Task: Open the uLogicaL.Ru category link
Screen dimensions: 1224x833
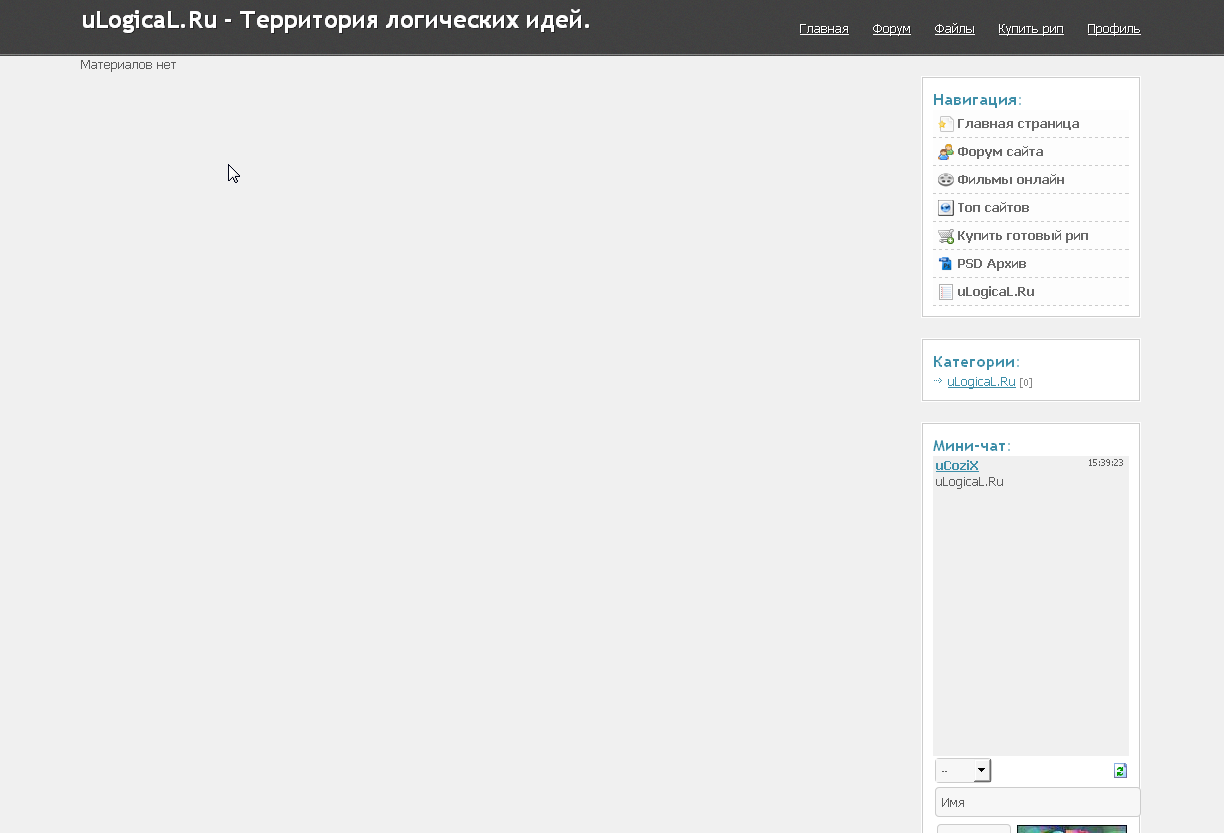Action: 981,382
